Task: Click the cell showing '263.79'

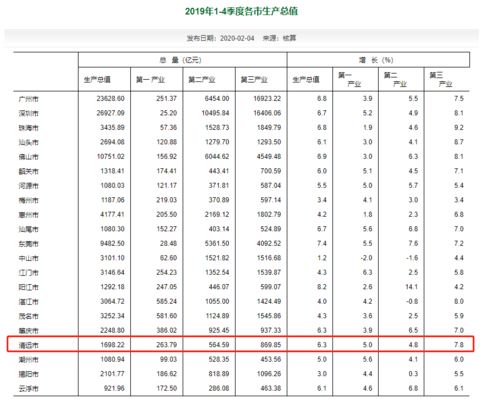Action: point(167,345)
